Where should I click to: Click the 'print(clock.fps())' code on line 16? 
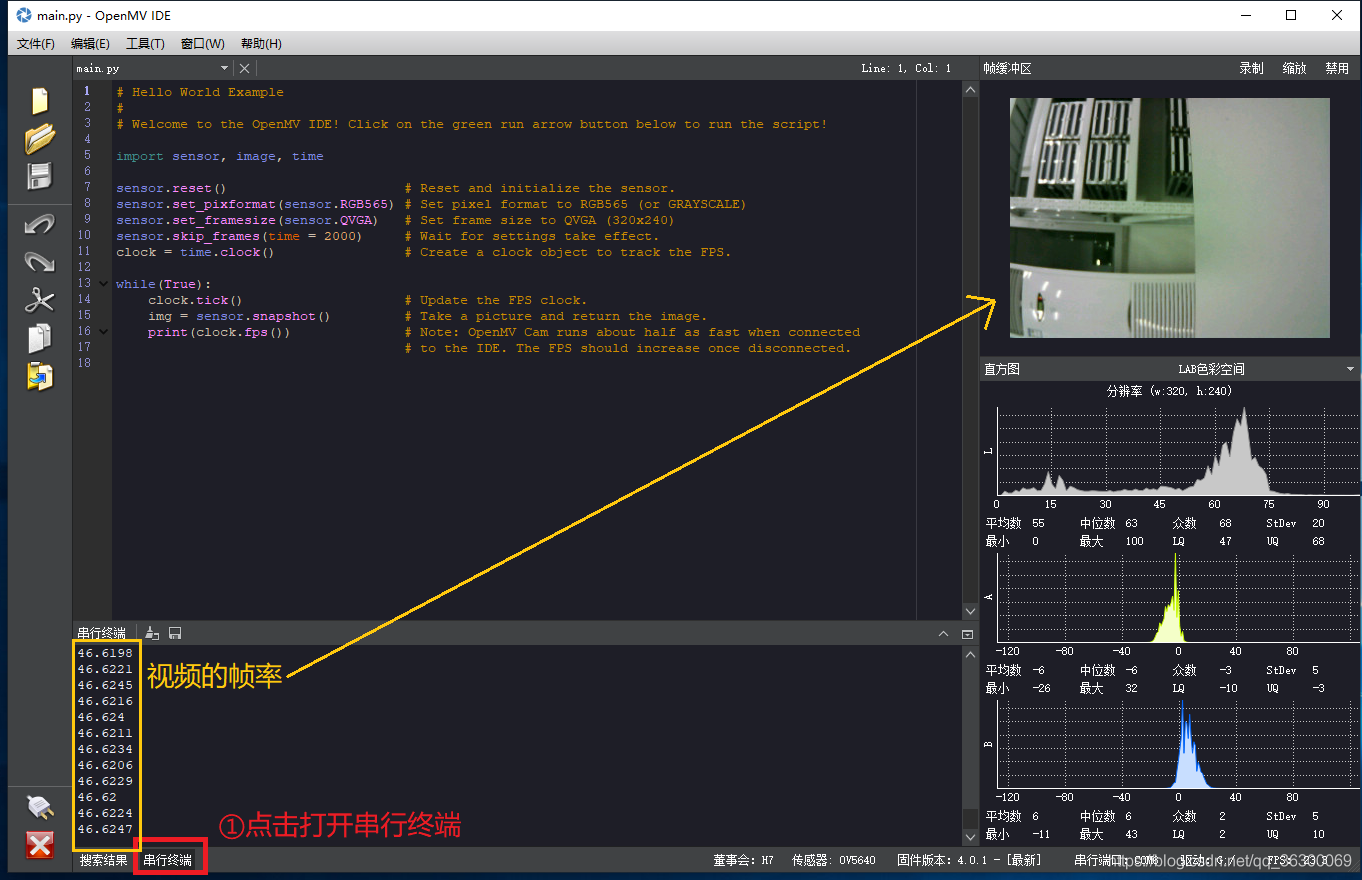(x=219, y=332)
